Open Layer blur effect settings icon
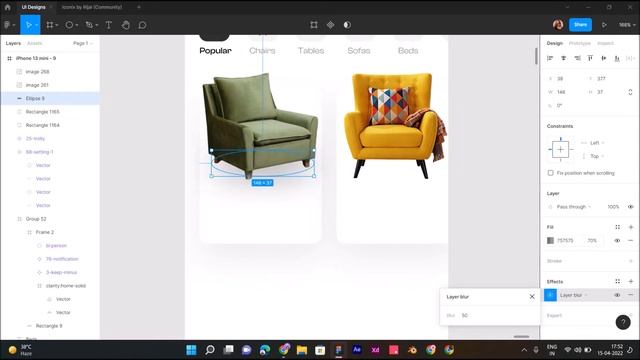This screenshot has width=640, height=360. pos(550,295)
